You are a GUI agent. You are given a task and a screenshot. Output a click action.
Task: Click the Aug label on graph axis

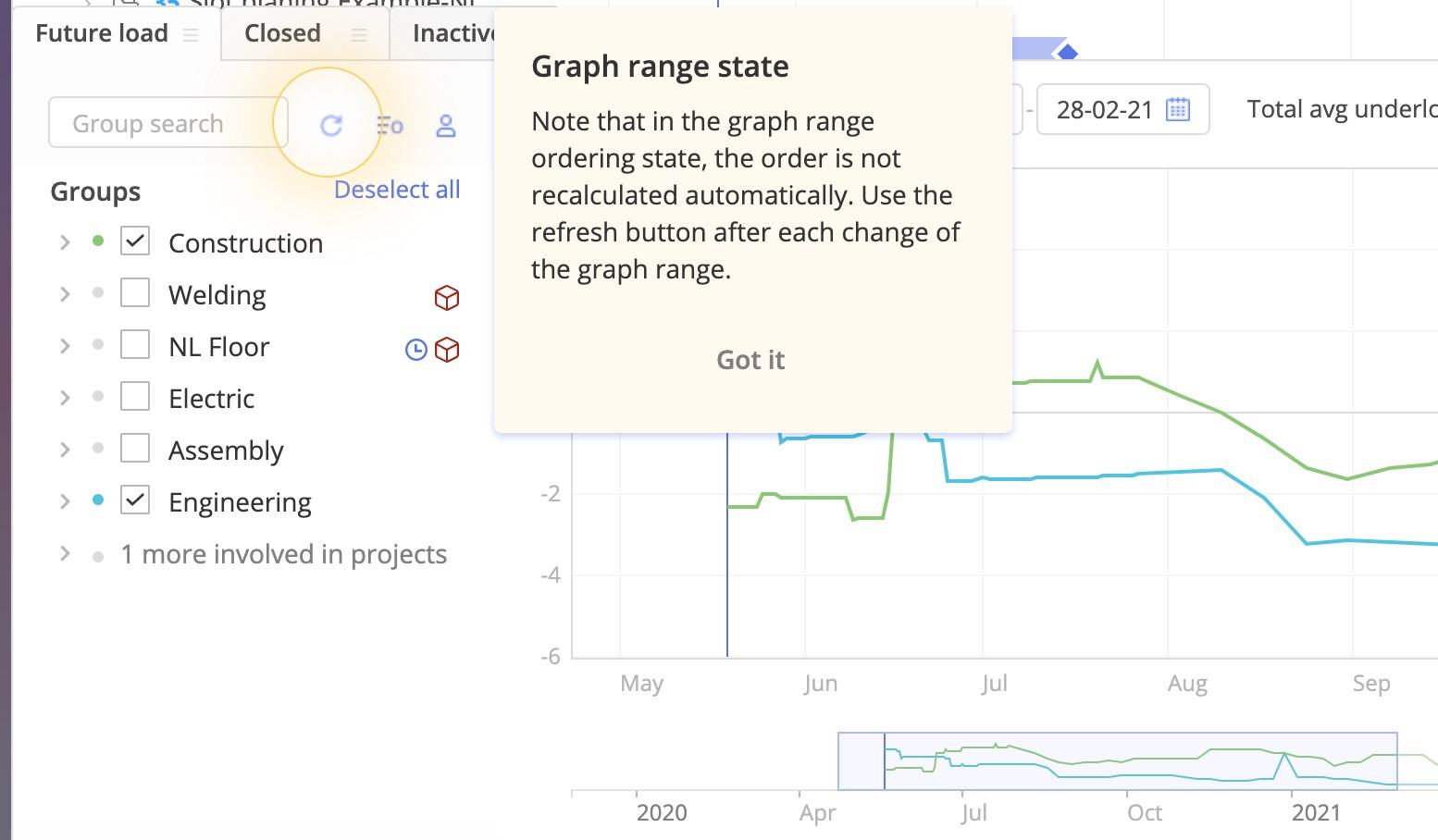1187,684
